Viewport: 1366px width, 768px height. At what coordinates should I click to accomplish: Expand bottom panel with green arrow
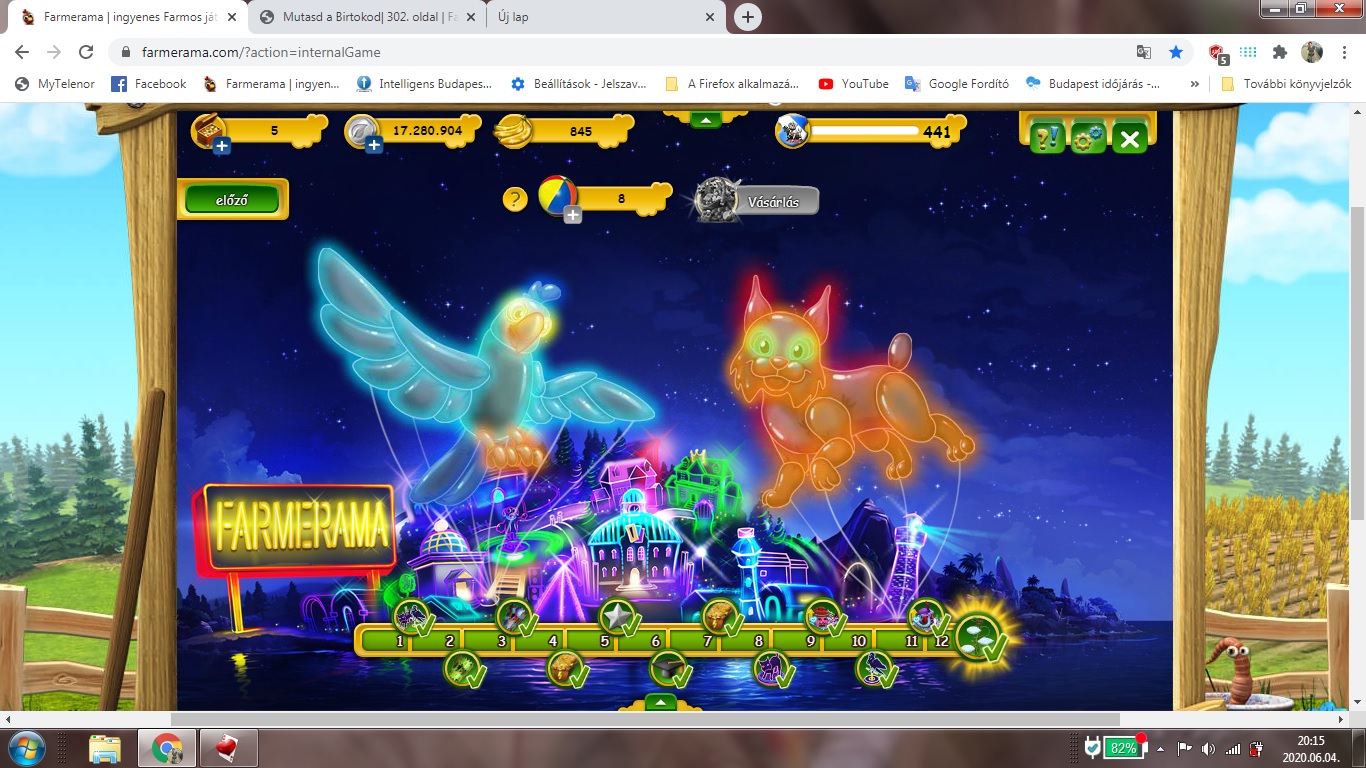click(661, 702)
